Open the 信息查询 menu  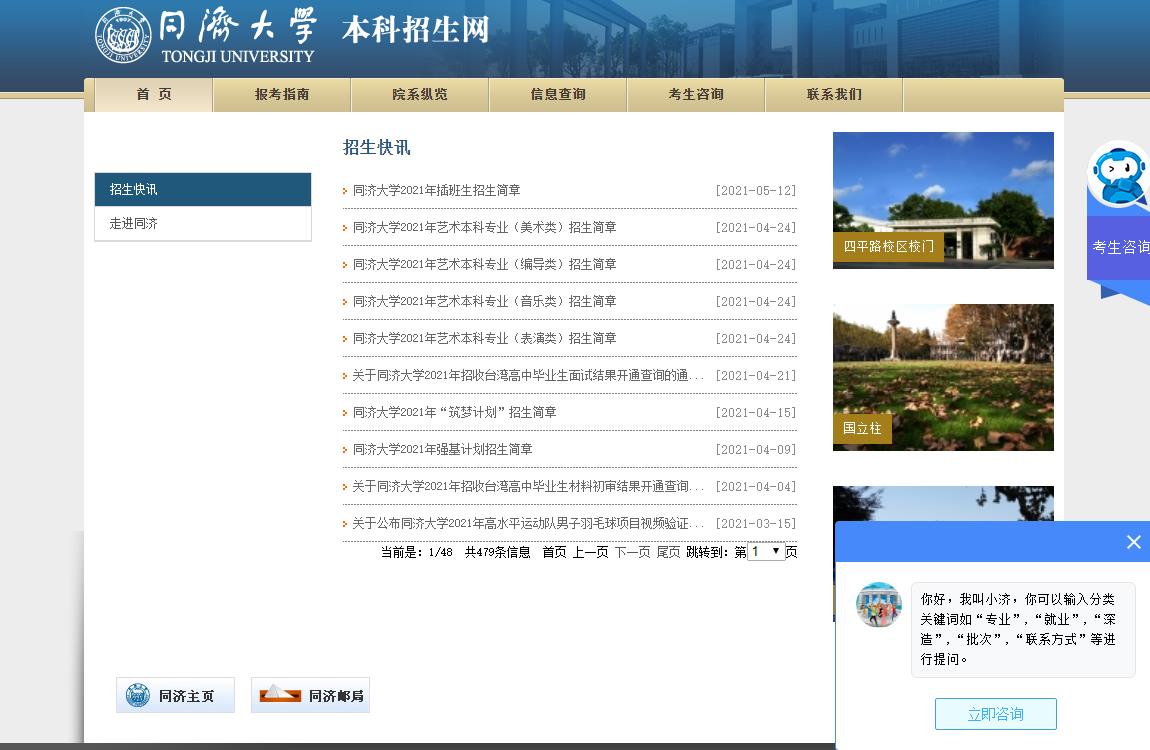[x=558, y=95]
